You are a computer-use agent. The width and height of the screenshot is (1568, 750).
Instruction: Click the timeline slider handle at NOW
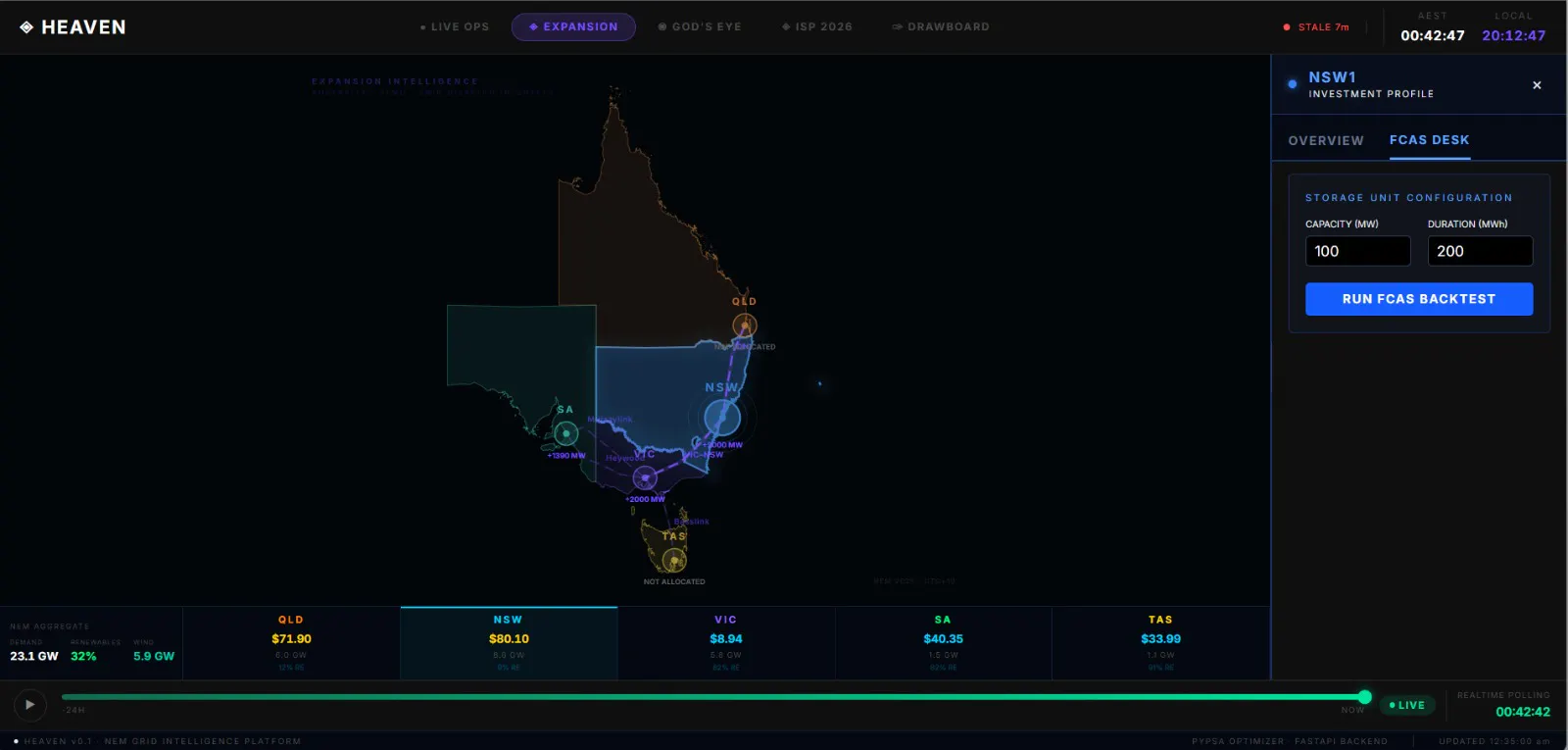(1364, 697)
